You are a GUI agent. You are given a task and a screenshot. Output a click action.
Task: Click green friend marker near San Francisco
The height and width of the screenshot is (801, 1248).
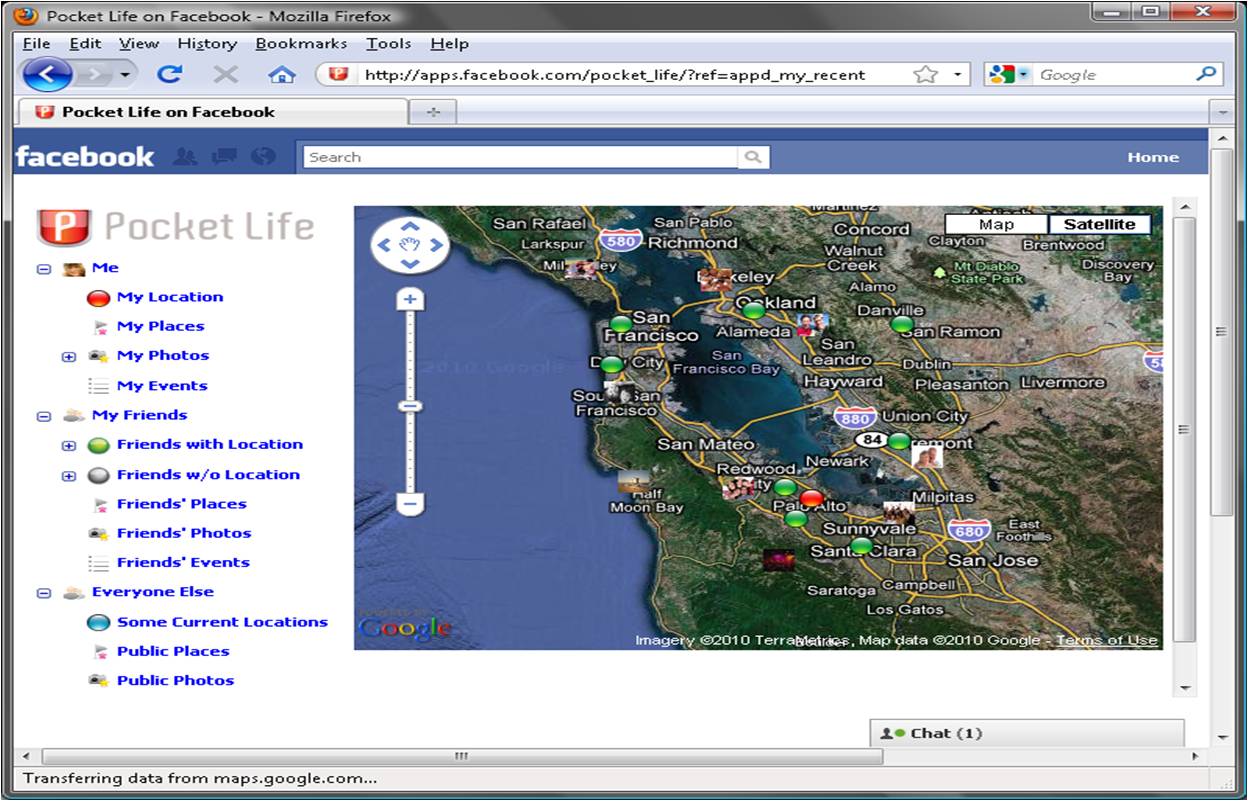pyautogui.click(x=621, y=324)
